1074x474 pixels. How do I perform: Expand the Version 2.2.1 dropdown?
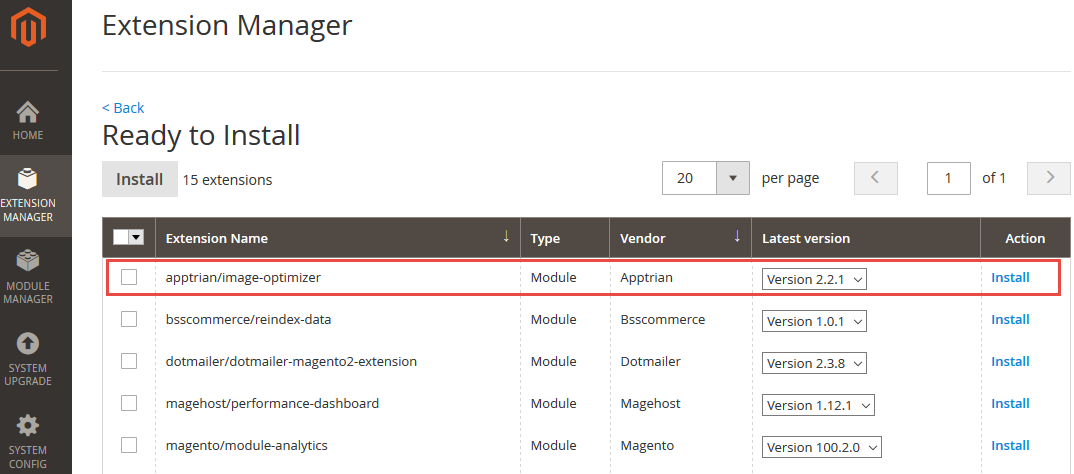814,279
